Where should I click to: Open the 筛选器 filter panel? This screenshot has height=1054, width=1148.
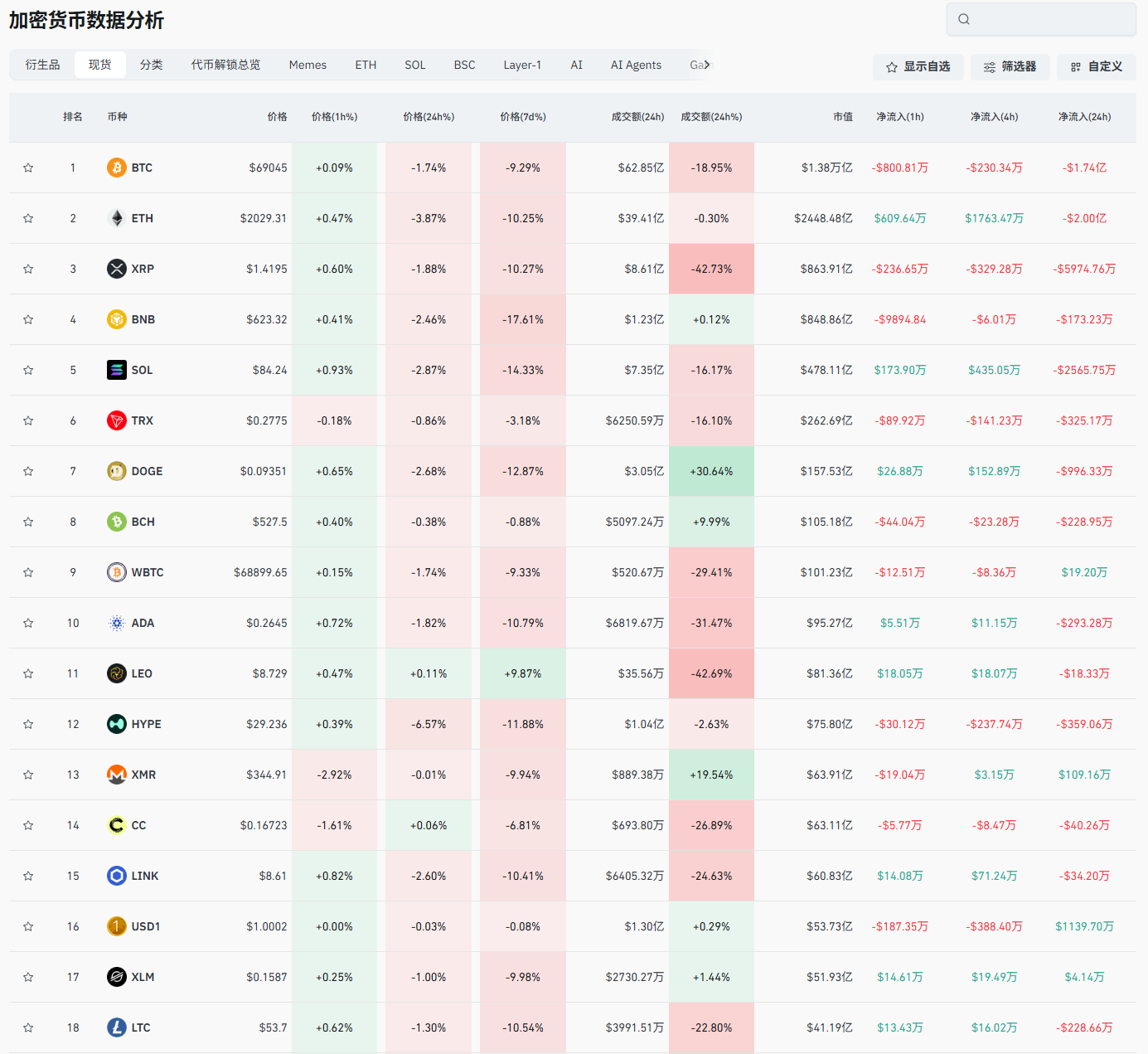click(x=1010, y=67)
